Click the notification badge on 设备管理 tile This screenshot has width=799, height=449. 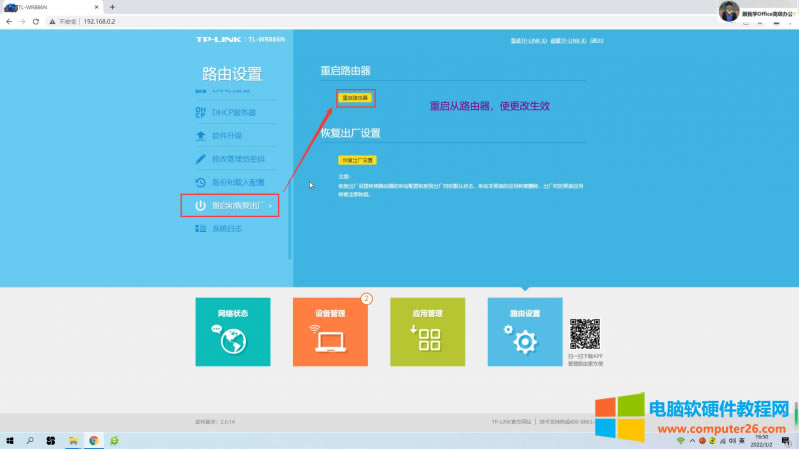366,299
